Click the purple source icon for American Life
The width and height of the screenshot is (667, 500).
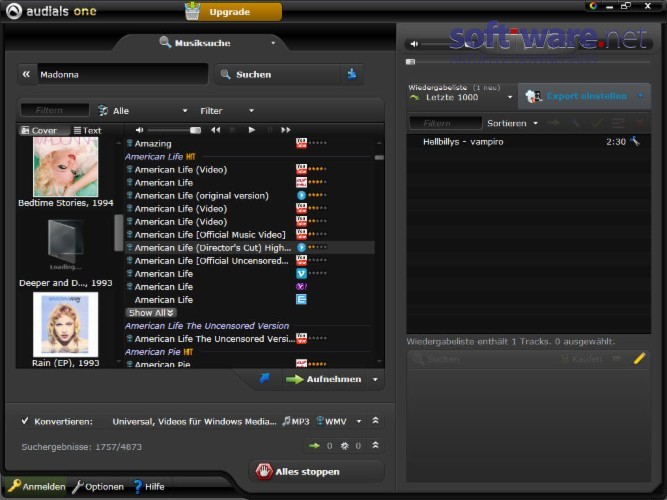(x=301, y=286)
